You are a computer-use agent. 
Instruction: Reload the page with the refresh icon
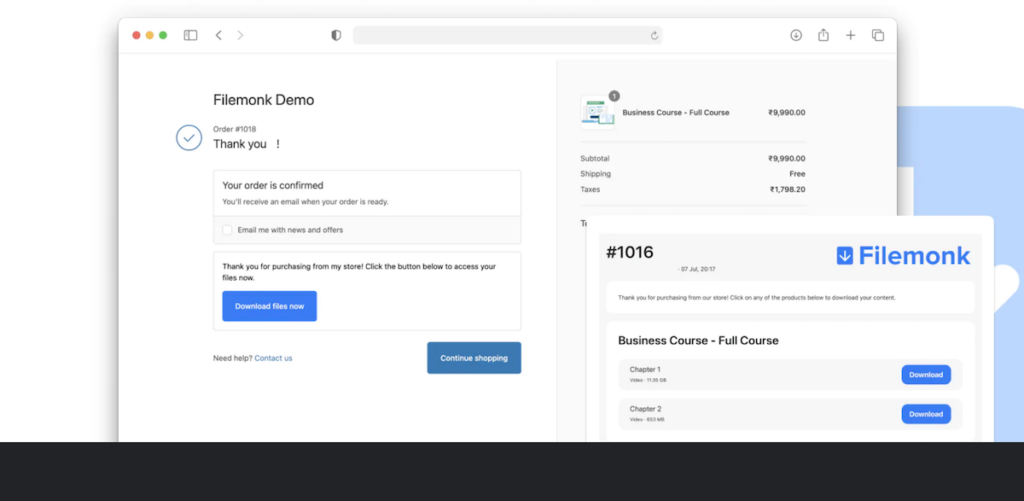coord(654,36)
